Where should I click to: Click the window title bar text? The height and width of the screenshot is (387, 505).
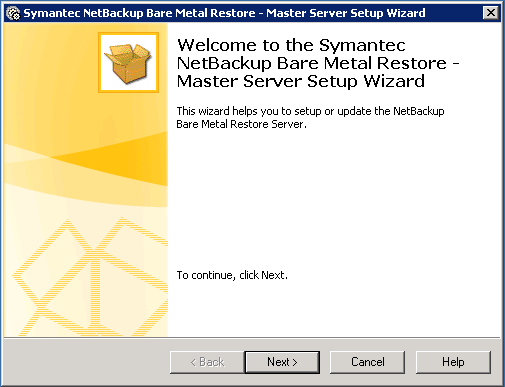click(x=224, y=13)
